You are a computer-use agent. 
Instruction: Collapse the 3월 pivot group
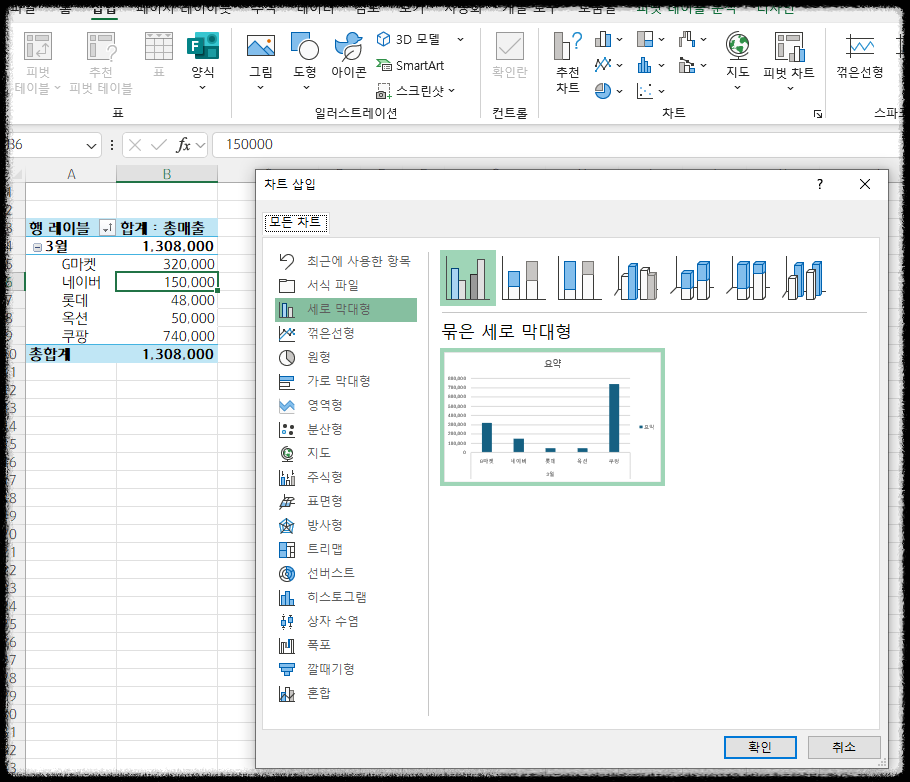pyautogui.click(x=37, y=247)
